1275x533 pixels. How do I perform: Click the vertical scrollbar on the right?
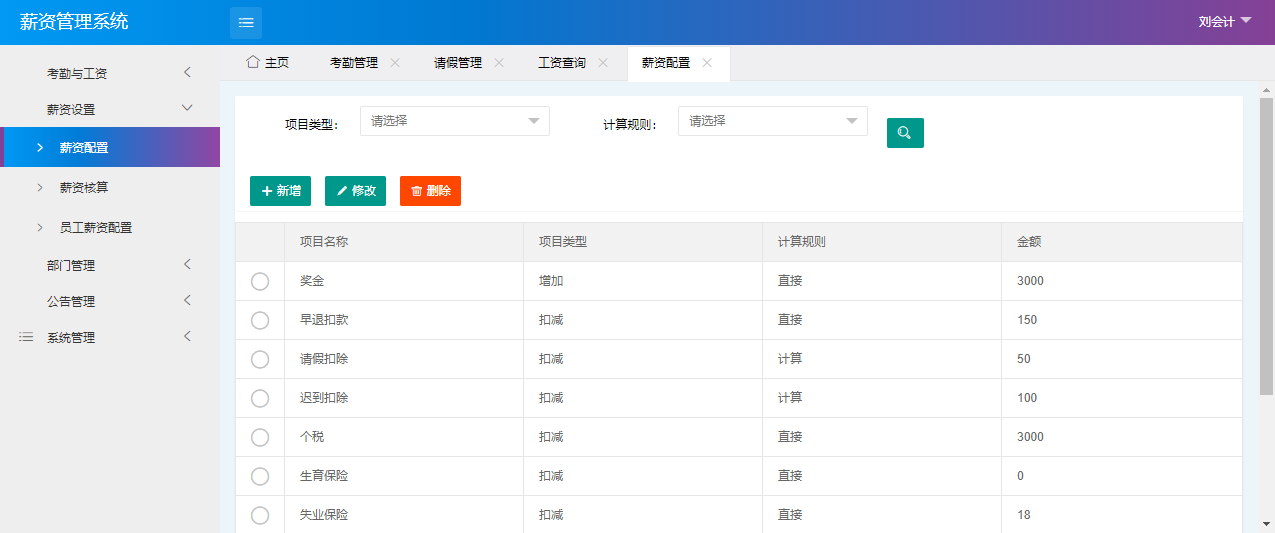pyautogui.click(x=1266, y=250)
